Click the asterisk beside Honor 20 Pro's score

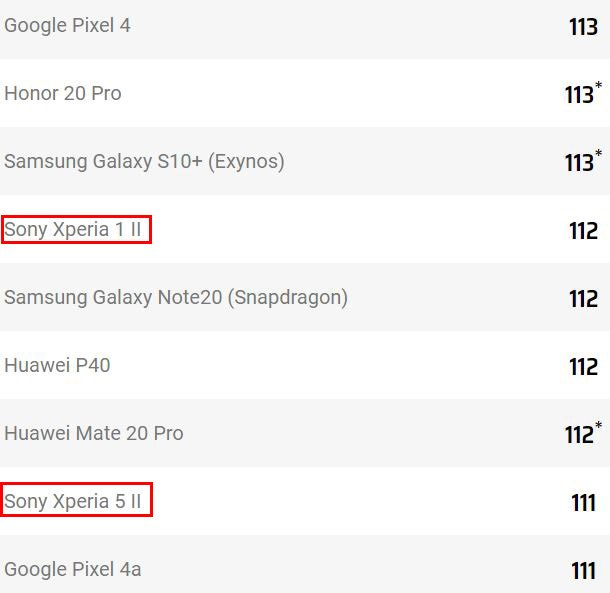click(598, 86)
